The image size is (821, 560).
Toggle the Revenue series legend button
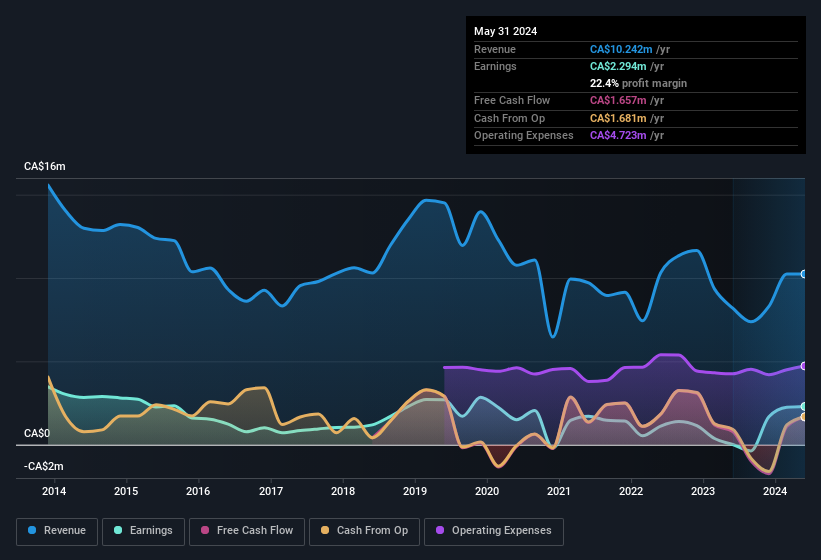pos(57,531)
